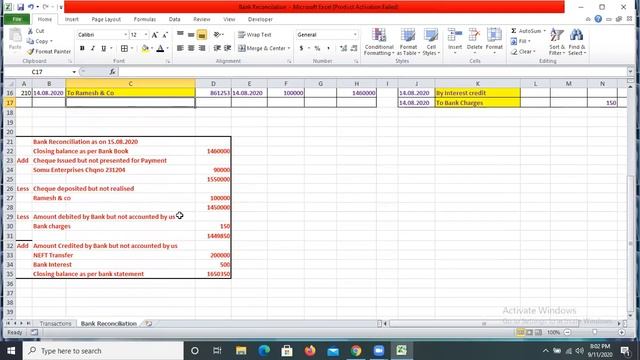Click the Save icon in quick access toolbar
Screen dimensions: 640x360
20,7
